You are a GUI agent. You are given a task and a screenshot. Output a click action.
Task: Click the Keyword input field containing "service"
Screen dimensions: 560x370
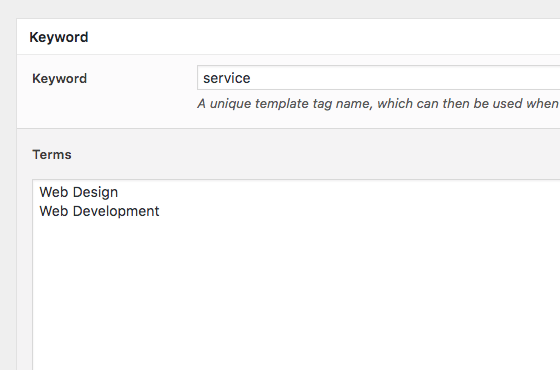379,78
